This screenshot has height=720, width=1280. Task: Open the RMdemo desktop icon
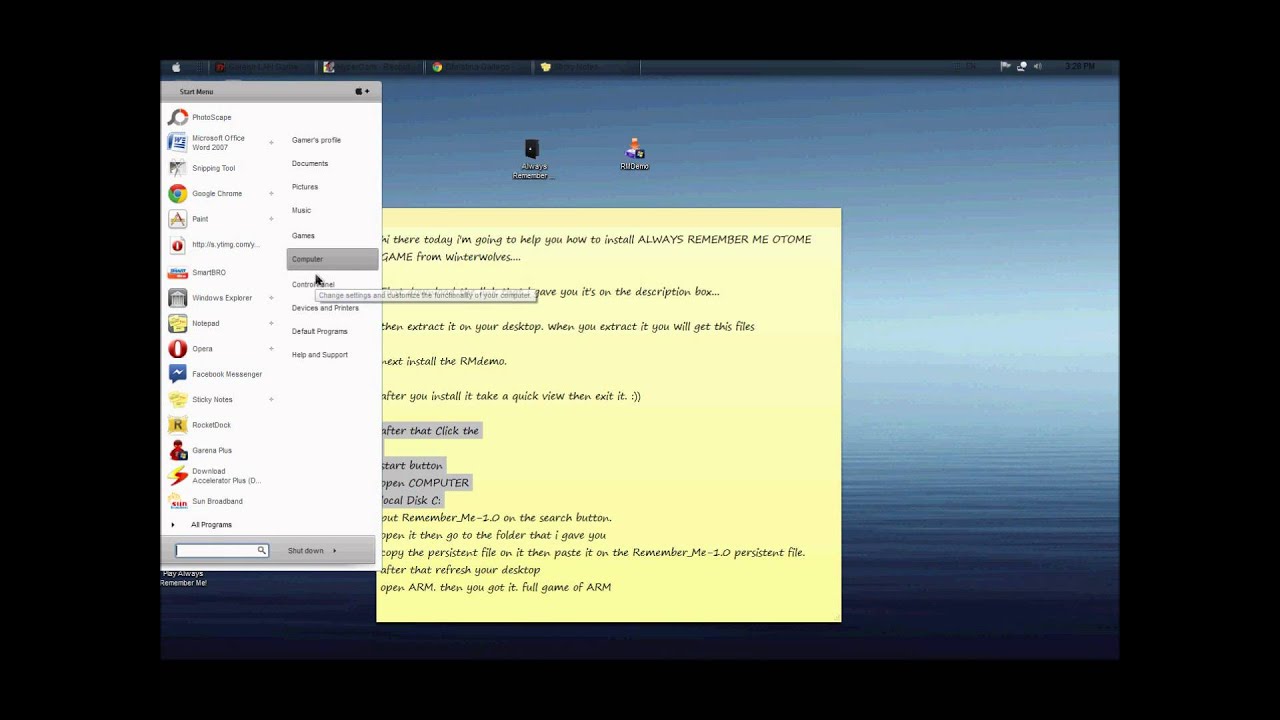(x=634, y=155)
